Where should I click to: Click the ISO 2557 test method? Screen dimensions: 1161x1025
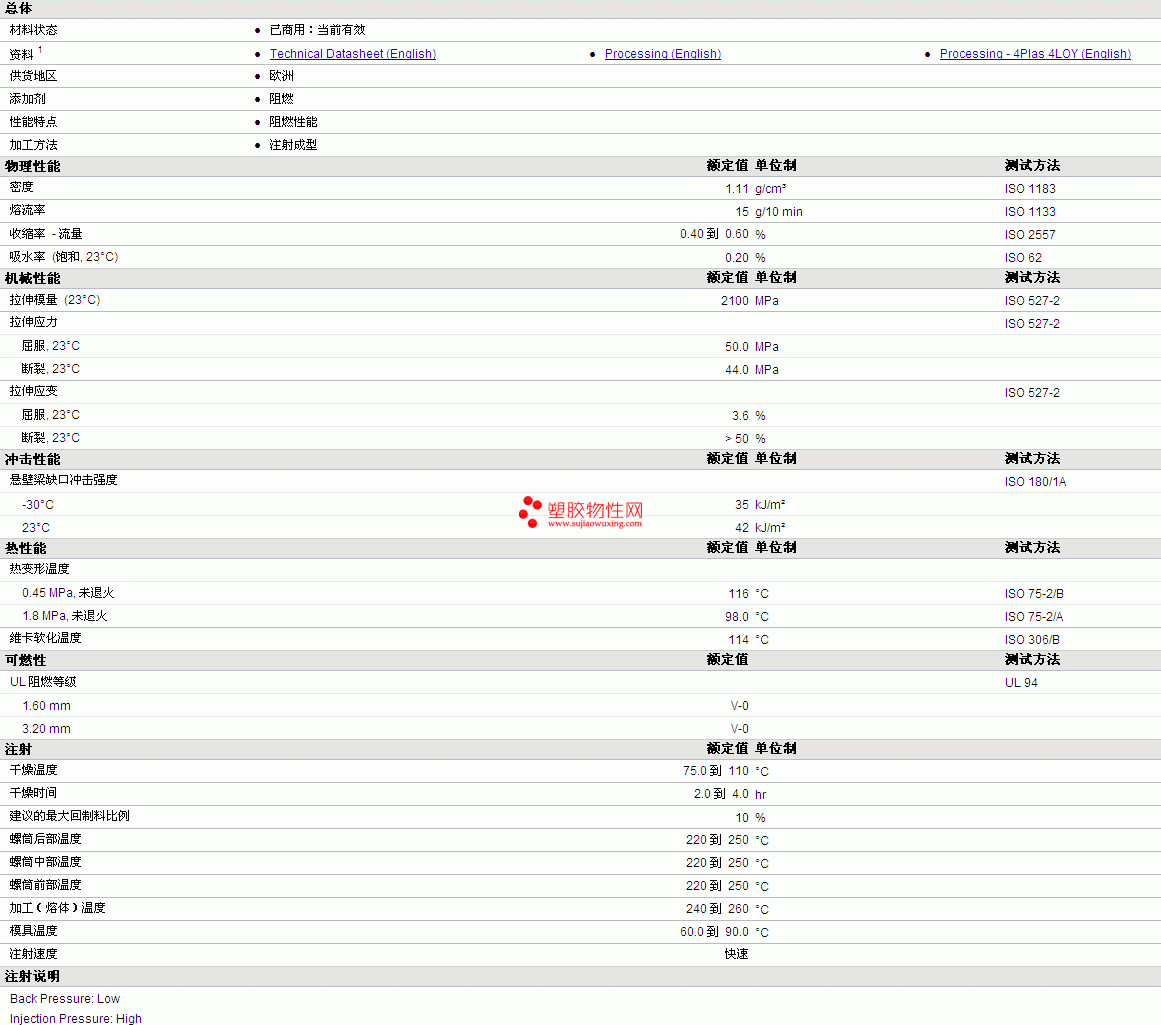tap(1030, 235)
